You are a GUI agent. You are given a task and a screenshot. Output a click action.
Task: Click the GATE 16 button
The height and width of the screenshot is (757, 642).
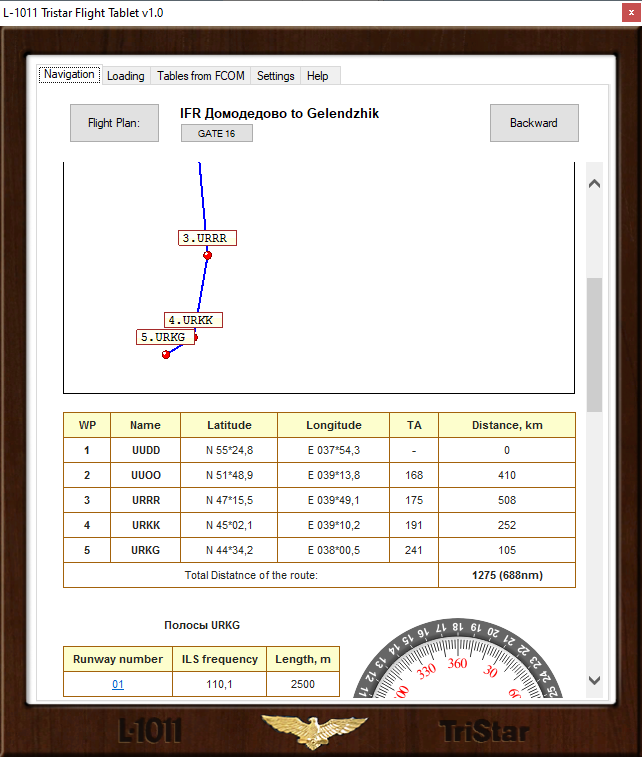pyautogui.click(x=217, y=133)
